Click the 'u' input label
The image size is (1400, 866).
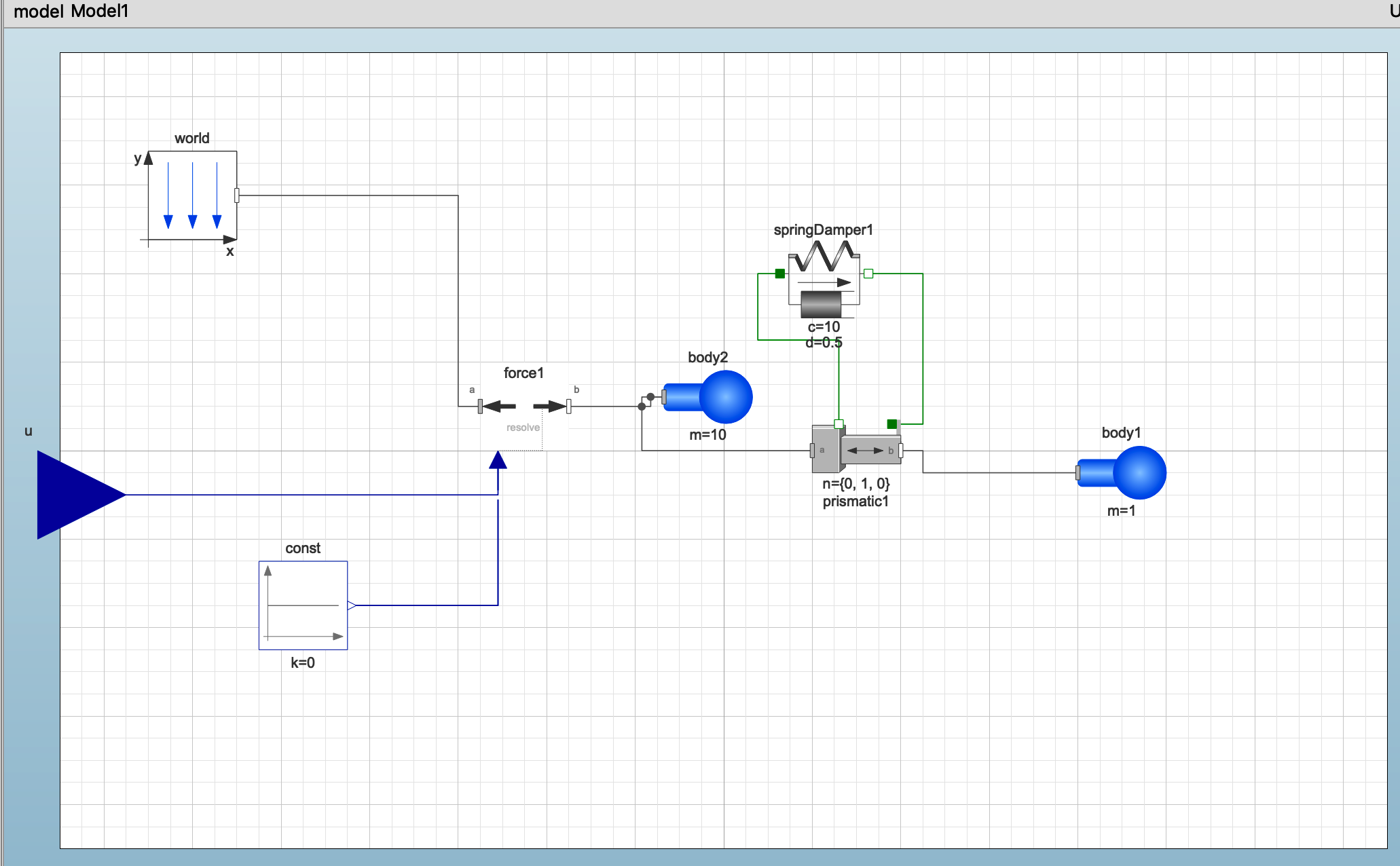(x=29, y=431)
